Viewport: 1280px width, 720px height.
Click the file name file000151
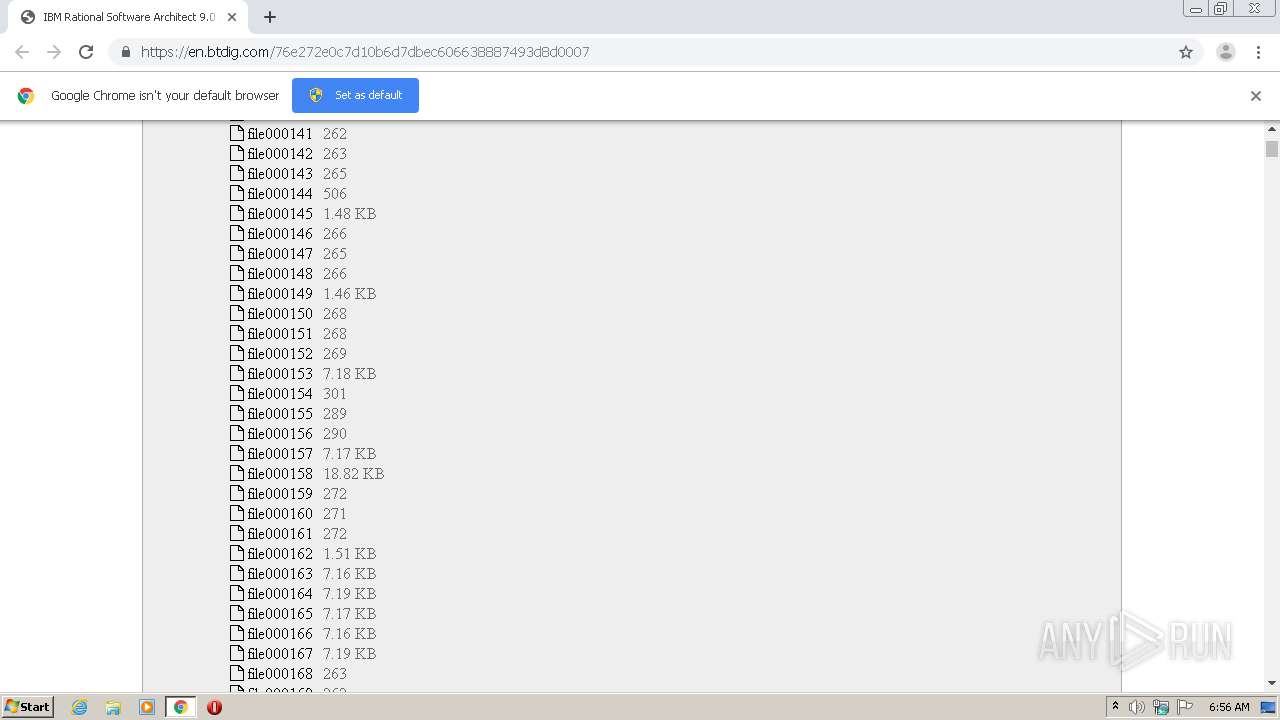pos(280,334)
